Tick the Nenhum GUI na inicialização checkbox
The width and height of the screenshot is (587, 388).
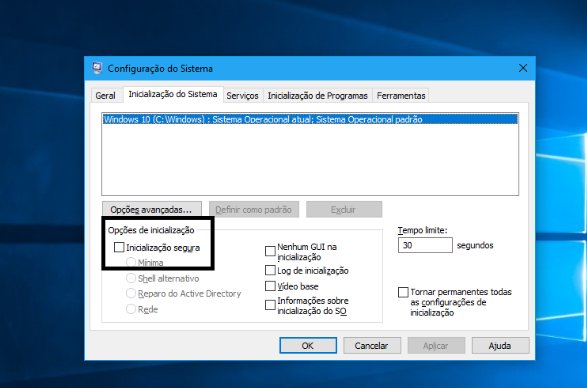[270, 251]
